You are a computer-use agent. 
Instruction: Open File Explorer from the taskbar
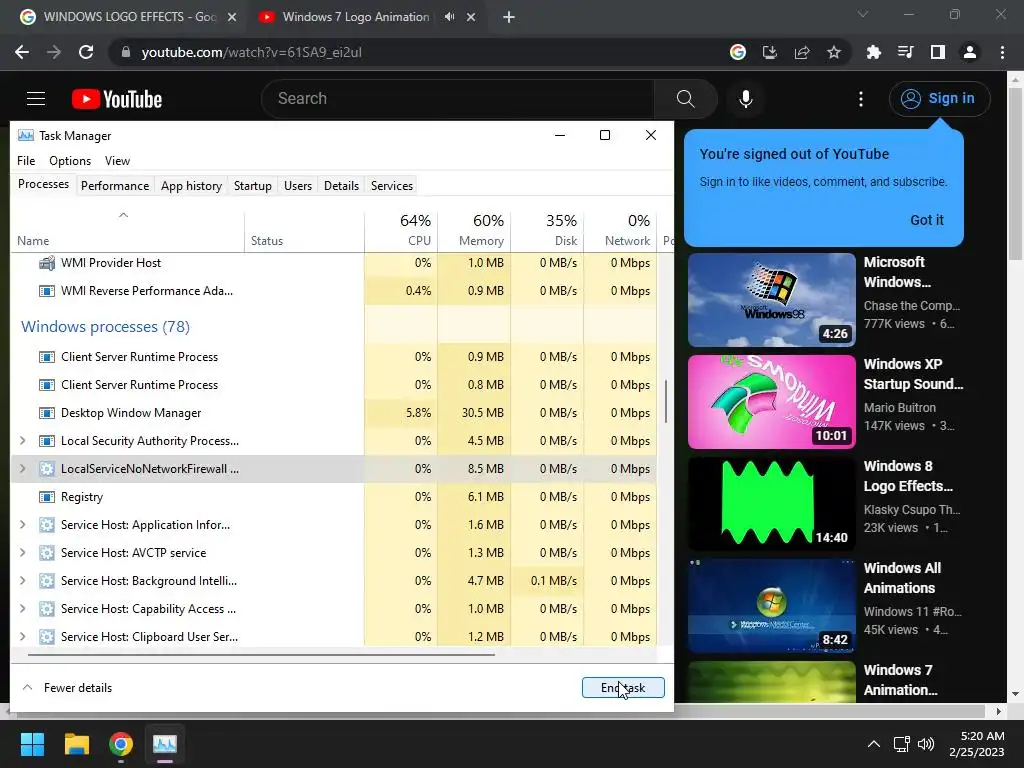pos(76,744)
